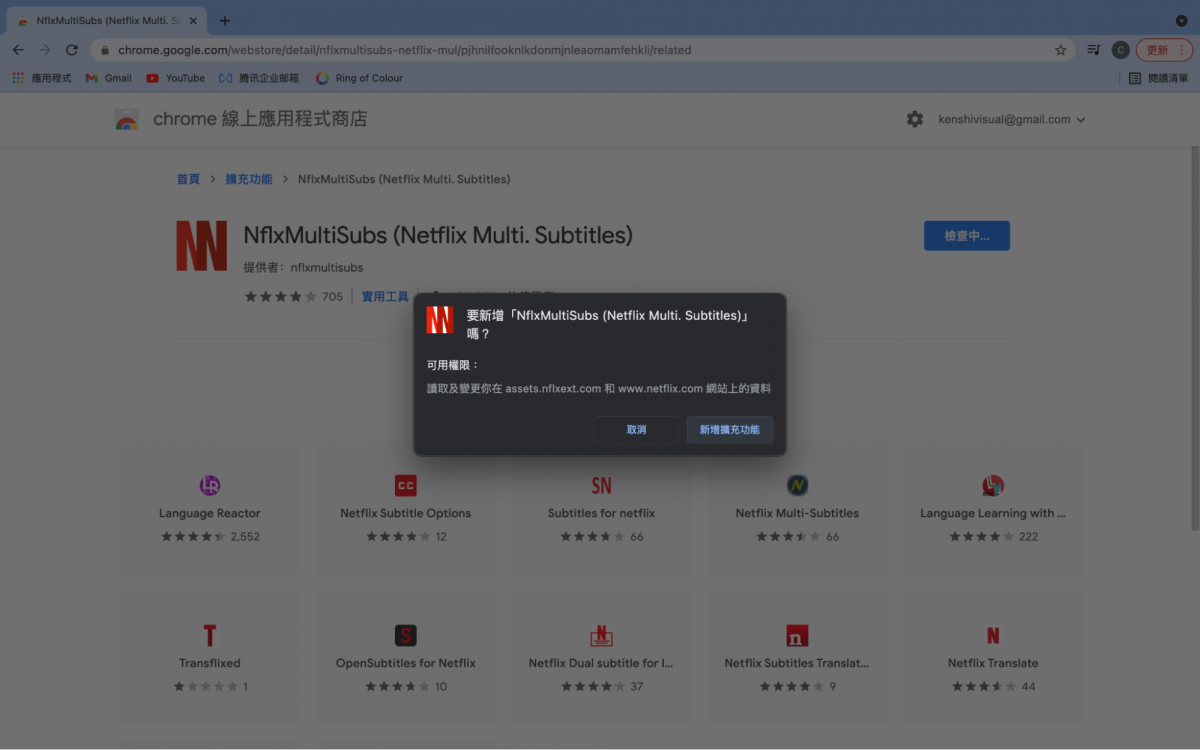This screenshot has height=750, width=1200.
Task: Open the Netflix Subtitles Translat... icon
Action: tap(797, 636)
